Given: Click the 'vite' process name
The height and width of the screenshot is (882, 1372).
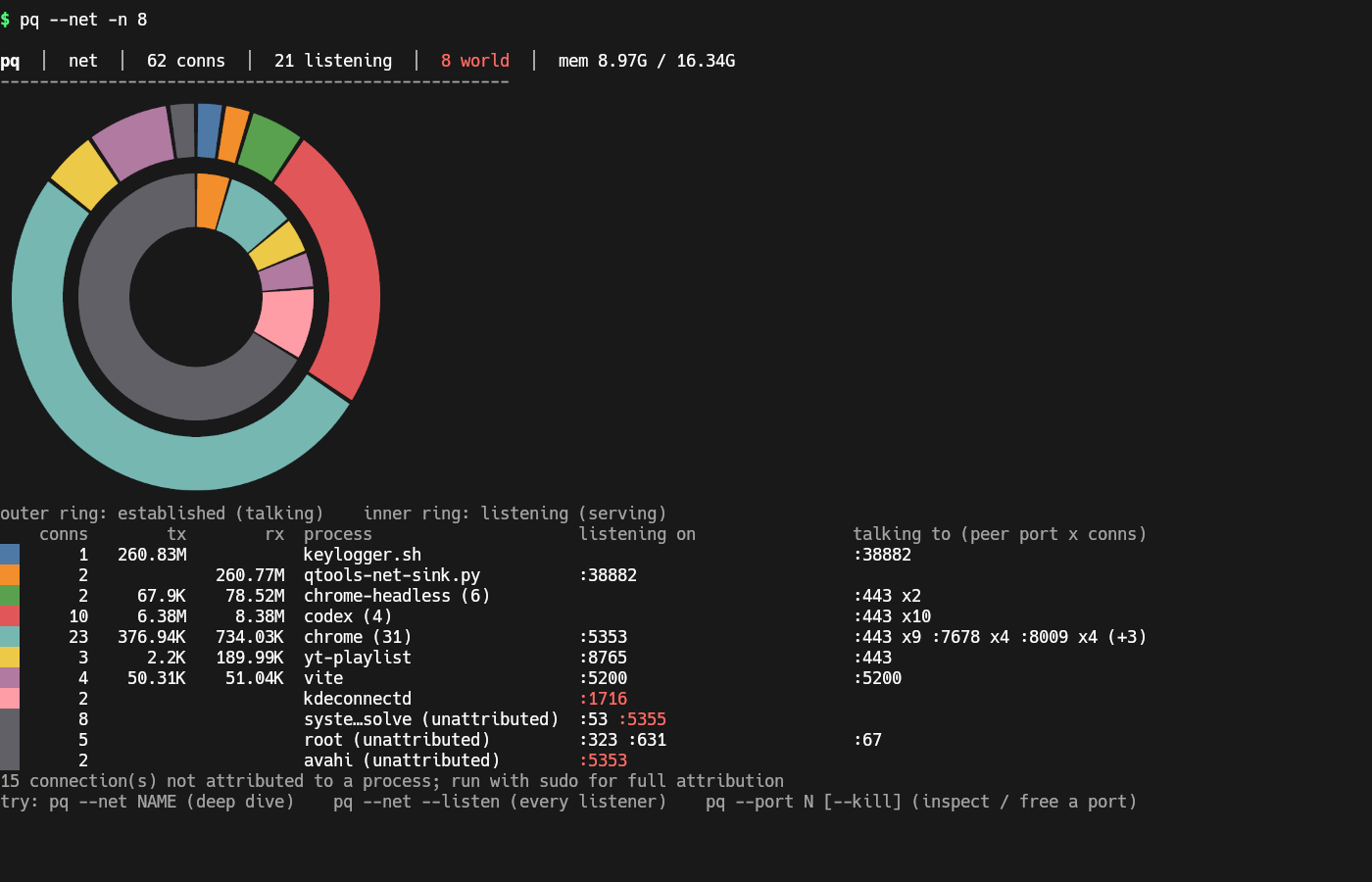Looking at the screenshot, I should [323, 678].
